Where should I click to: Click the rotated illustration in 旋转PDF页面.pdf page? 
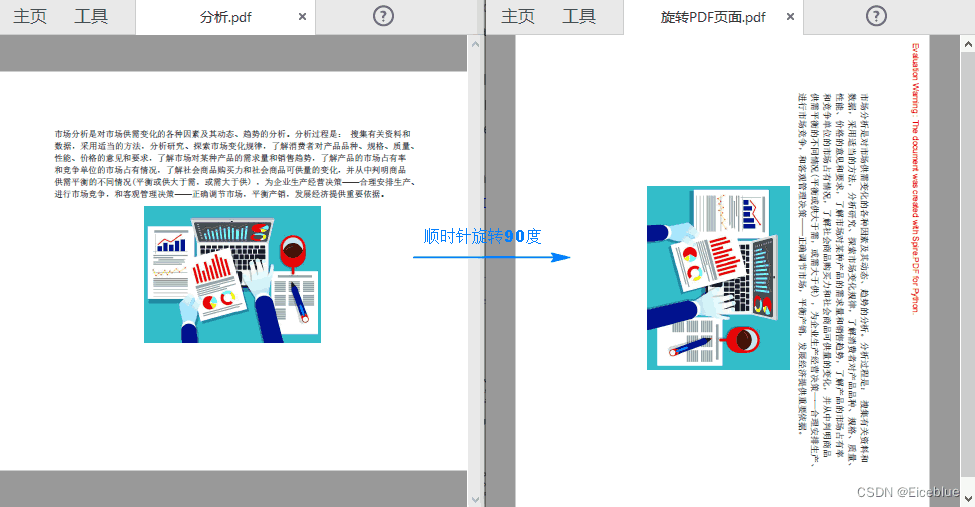718,278
